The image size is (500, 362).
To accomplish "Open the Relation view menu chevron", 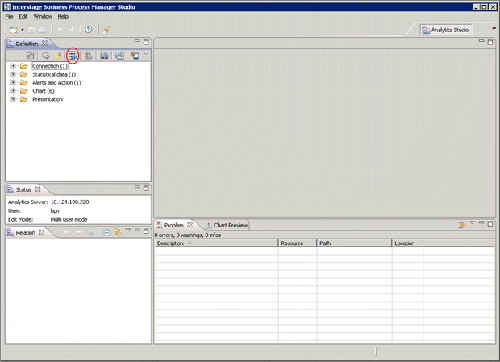I will tap(128, 230).
